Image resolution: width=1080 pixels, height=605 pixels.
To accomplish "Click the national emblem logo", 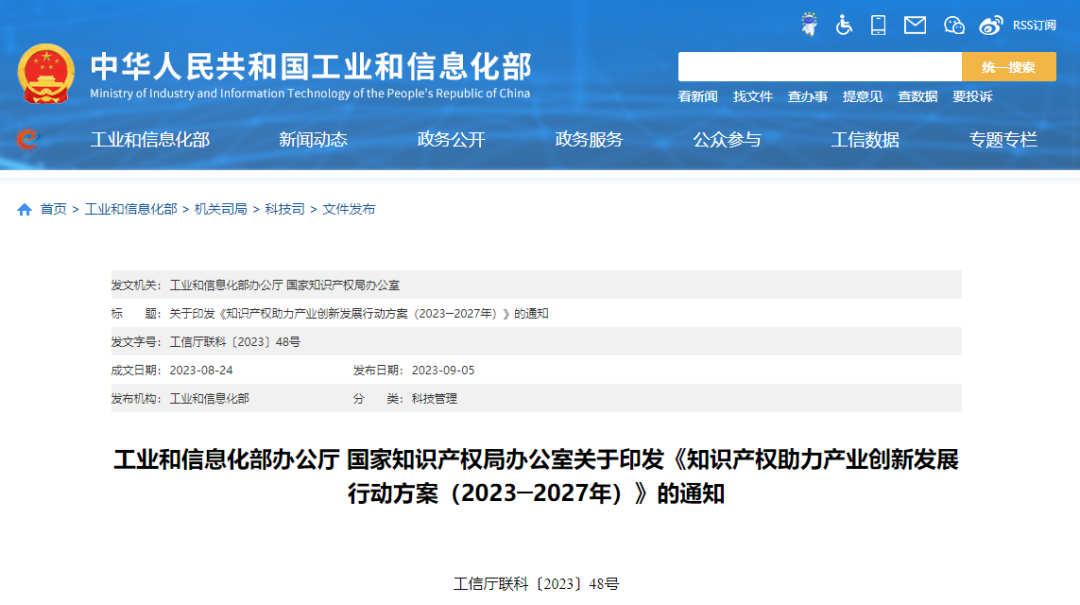I will 45,74.
